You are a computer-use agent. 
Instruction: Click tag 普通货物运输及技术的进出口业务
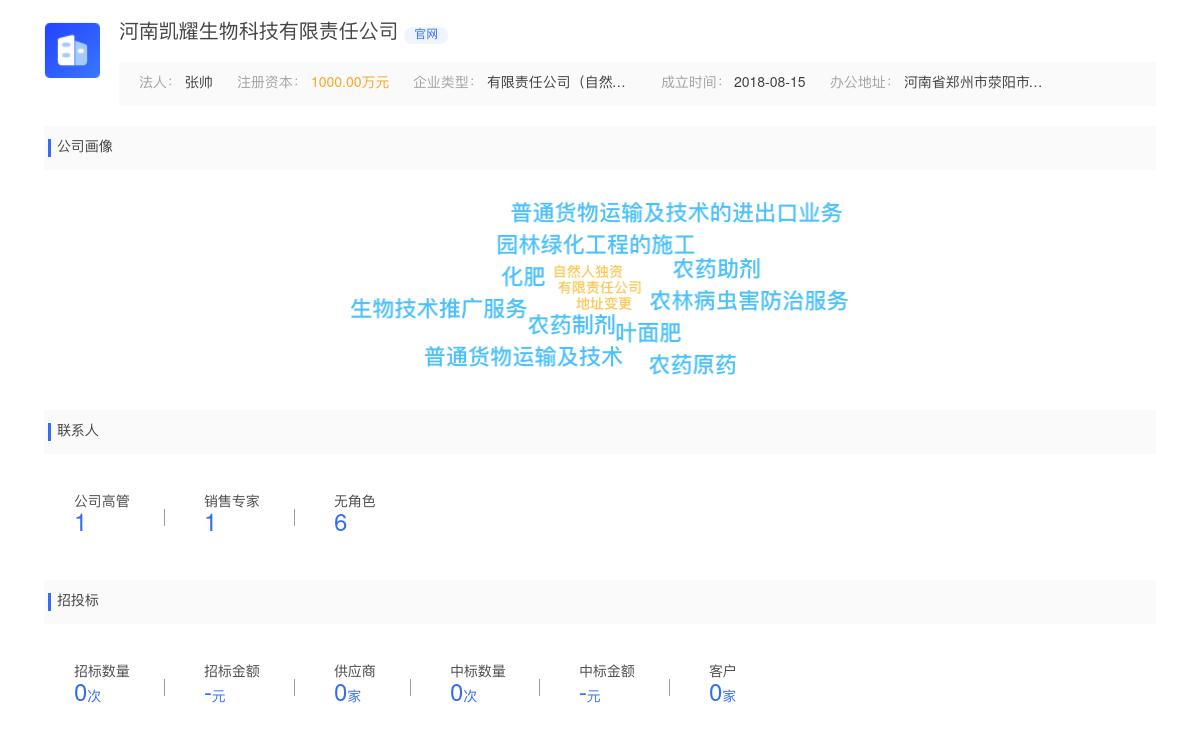pos(676,213)
